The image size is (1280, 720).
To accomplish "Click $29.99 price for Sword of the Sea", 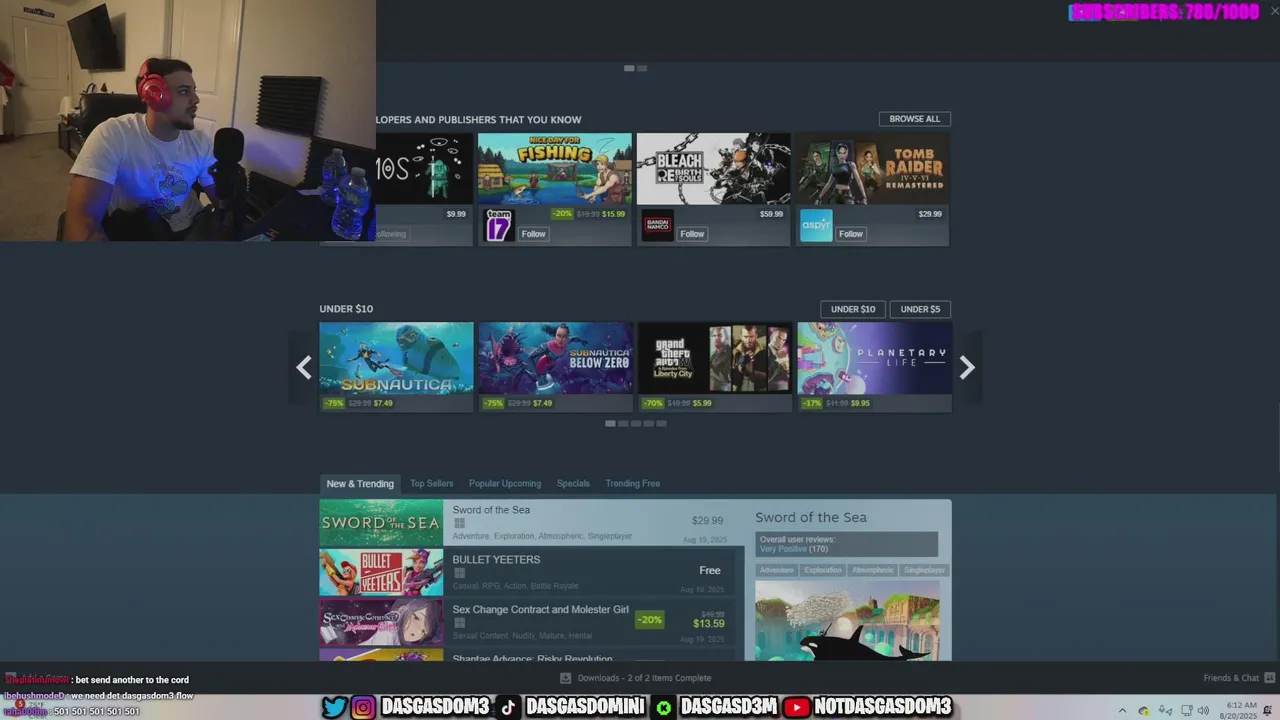I will 707,520.
